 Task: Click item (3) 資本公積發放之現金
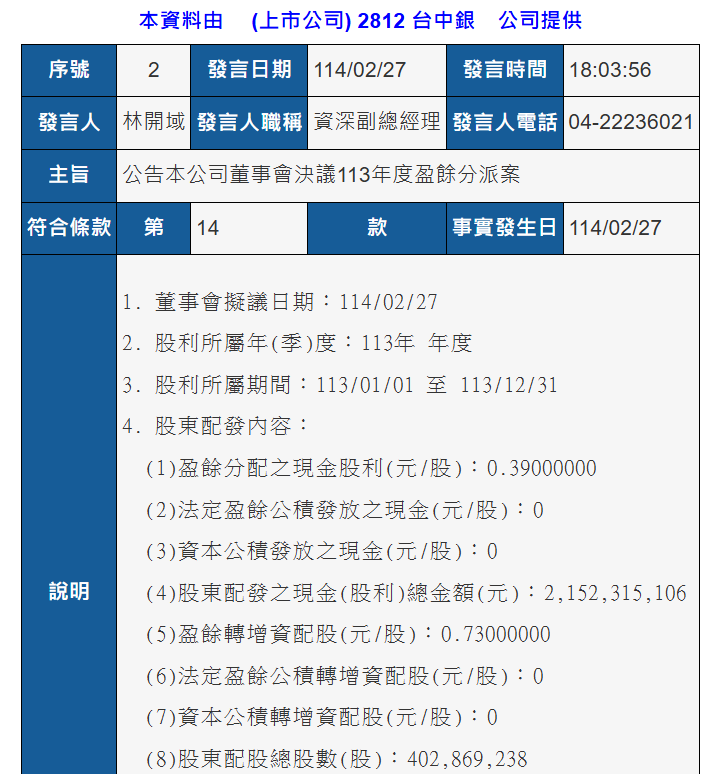click(322, 551)
